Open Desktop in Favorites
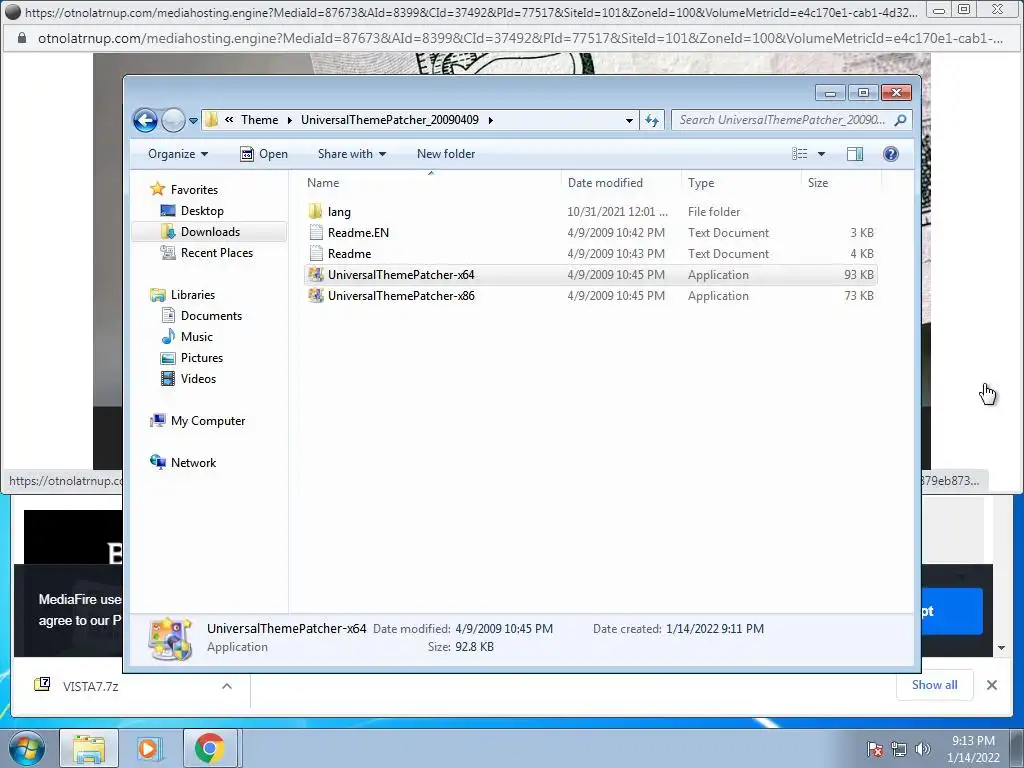Image resolution: width=1024 pixels, height=768 pixels. coord(202,211)
